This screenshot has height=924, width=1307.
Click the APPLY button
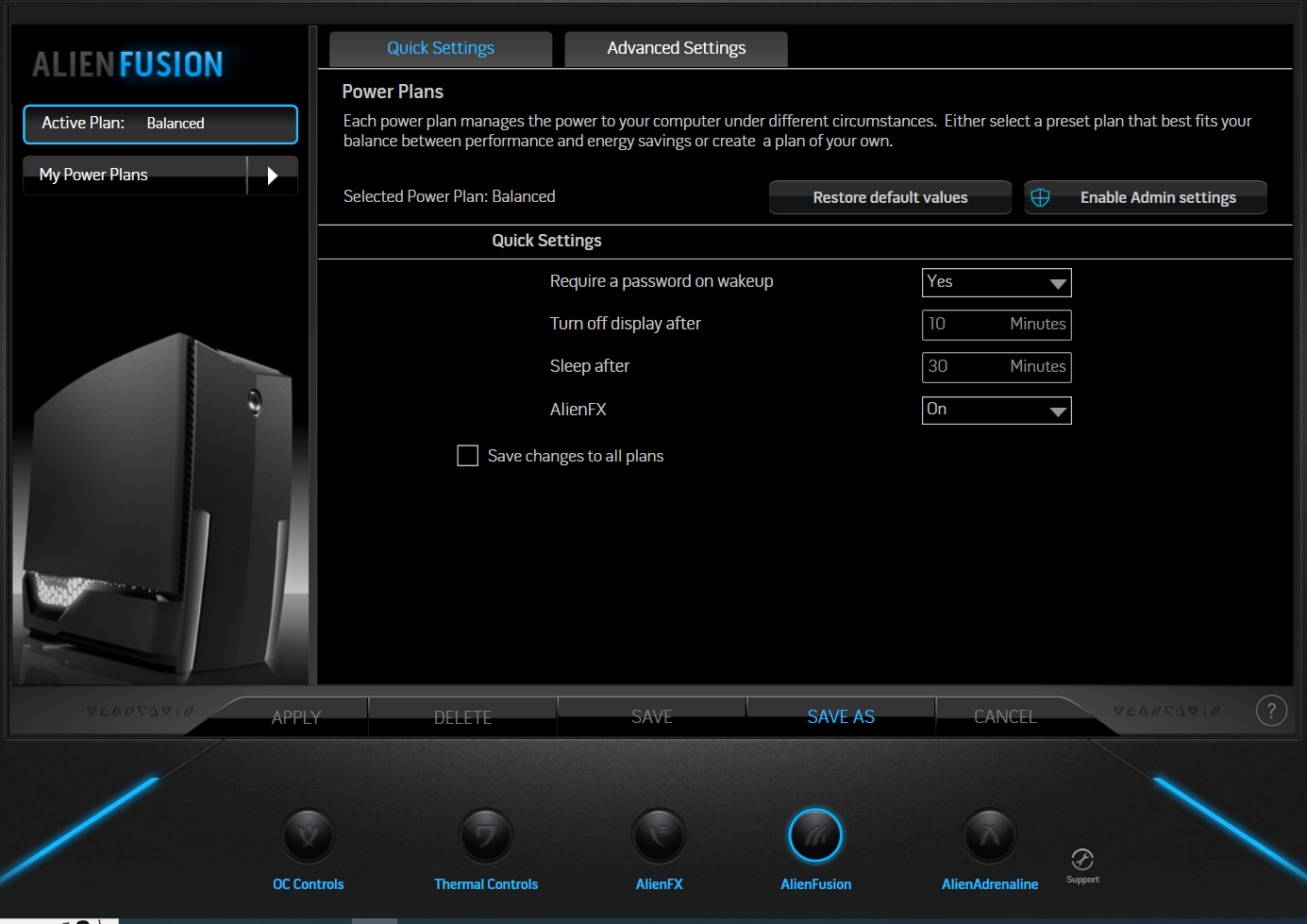pyautogui.click(x=296, y=717)
